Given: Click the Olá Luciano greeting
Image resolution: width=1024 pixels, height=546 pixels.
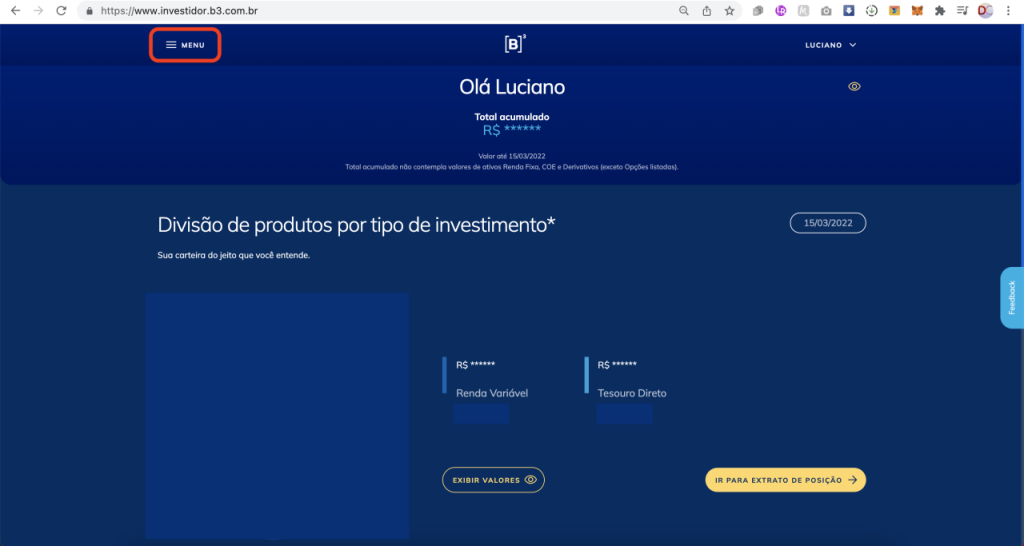Looking at the screenshot, I should click(512, 87).
